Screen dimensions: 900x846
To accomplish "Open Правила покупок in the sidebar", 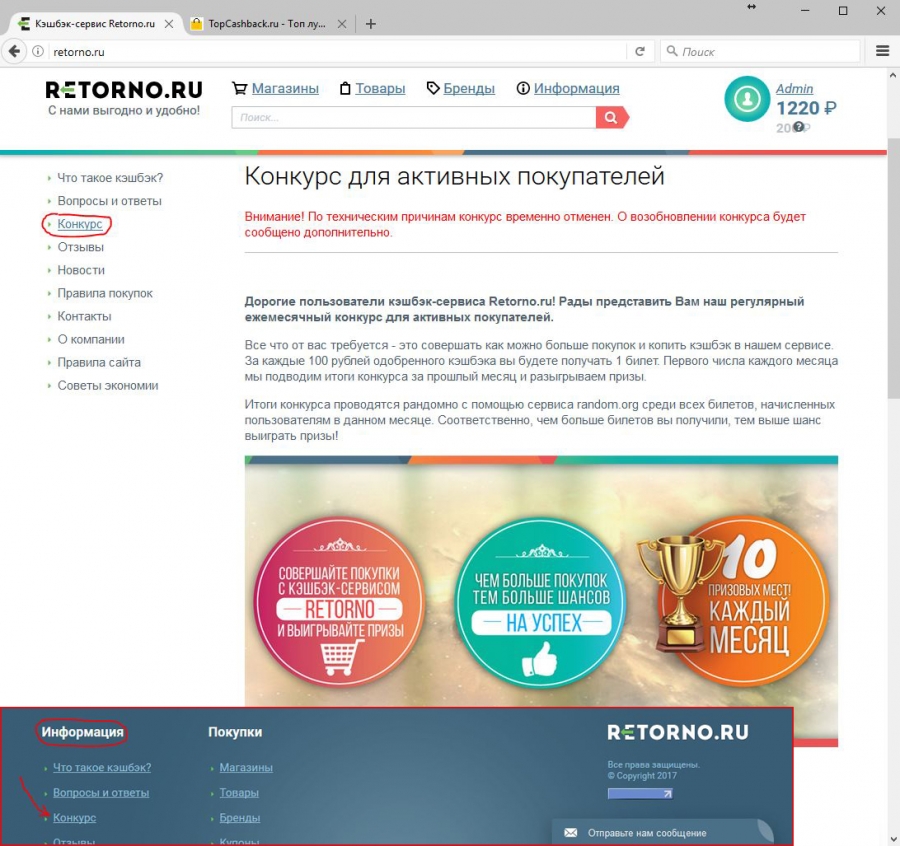I will [x=104, y=293].
